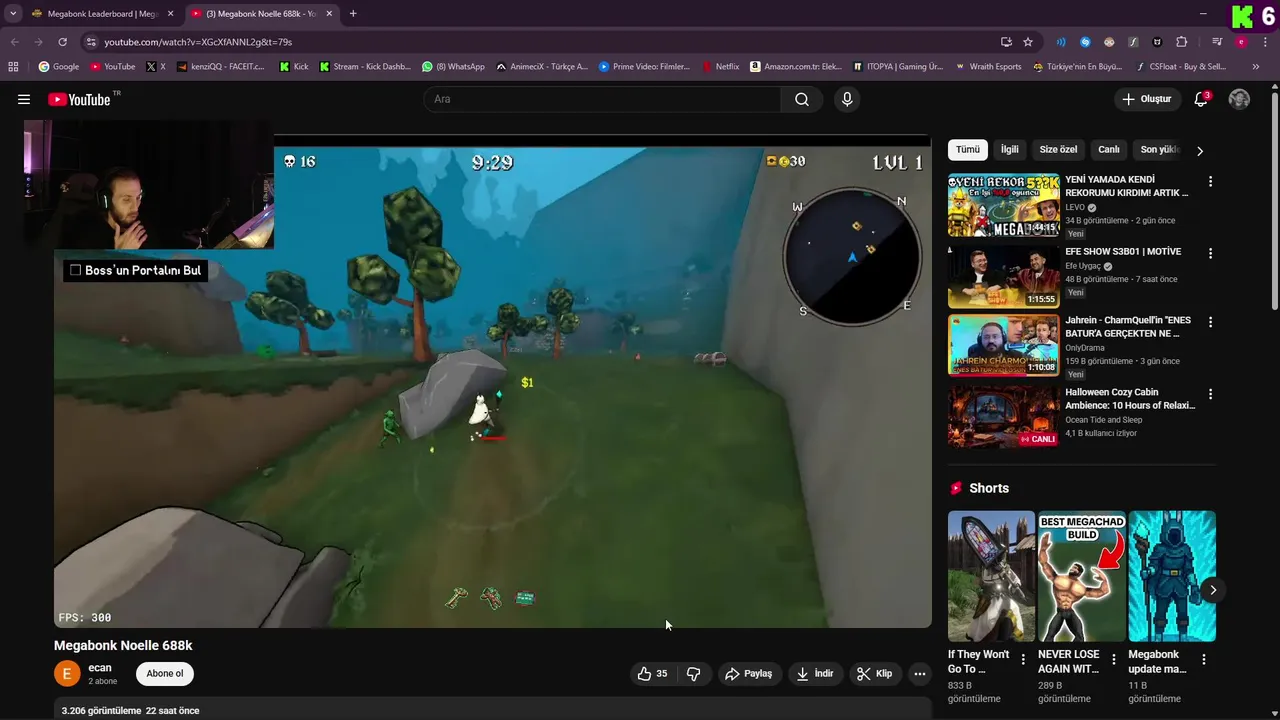Like the video with thumbs up
Image resolution: width=1280 pixels, height=720 pixels.
click(x=652, y=674)
